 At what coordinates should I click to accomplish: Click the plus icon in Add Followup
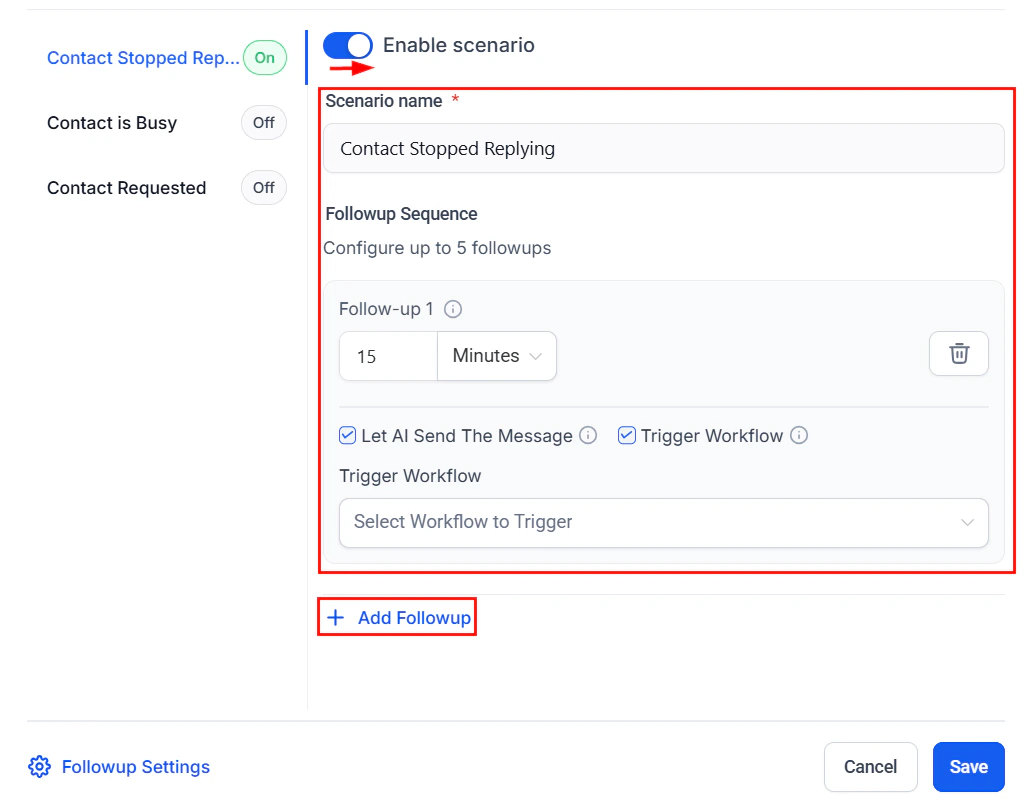click(x=336, y=617)
